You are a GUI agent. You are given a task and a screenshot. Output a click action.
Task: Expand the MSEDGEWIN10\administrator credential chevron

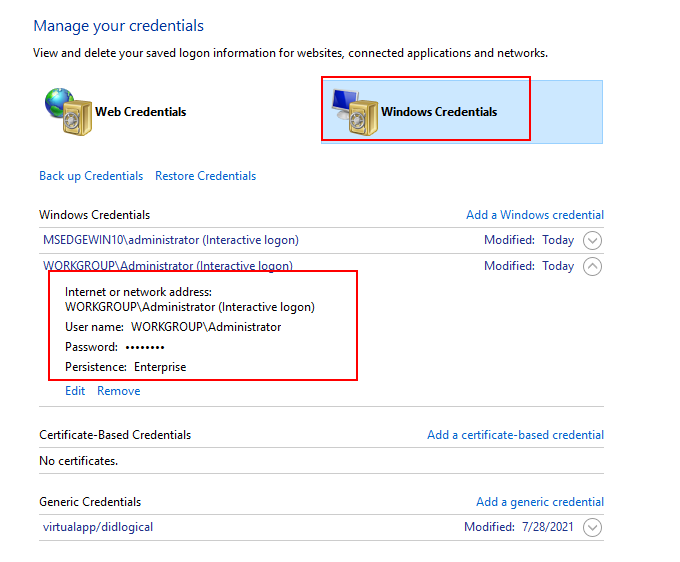pos(592,240)
